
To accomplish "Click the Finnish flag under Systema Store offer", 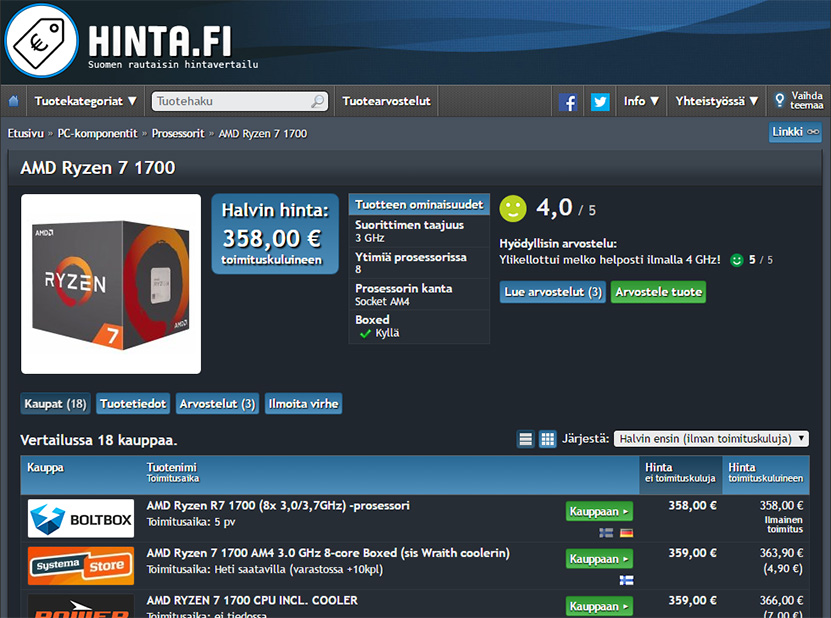I will [x=626, y=580].
